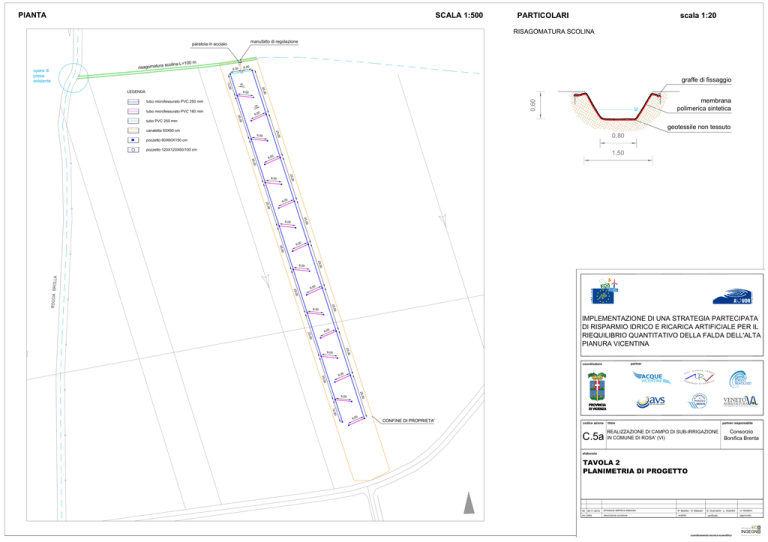Click the pozzetto 120X120X60/100 legend symbol

click(x=133, y=151)
